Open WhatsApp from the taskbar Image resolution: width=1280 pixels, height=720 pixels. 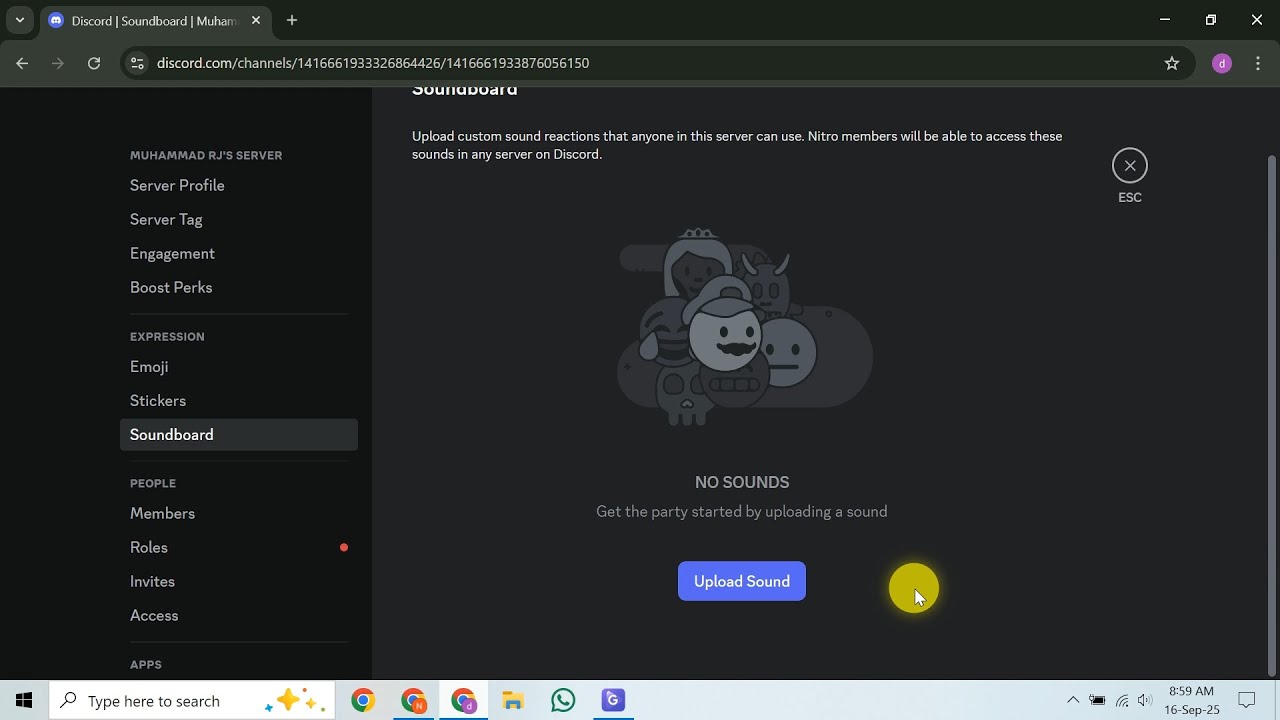(563, 701)
